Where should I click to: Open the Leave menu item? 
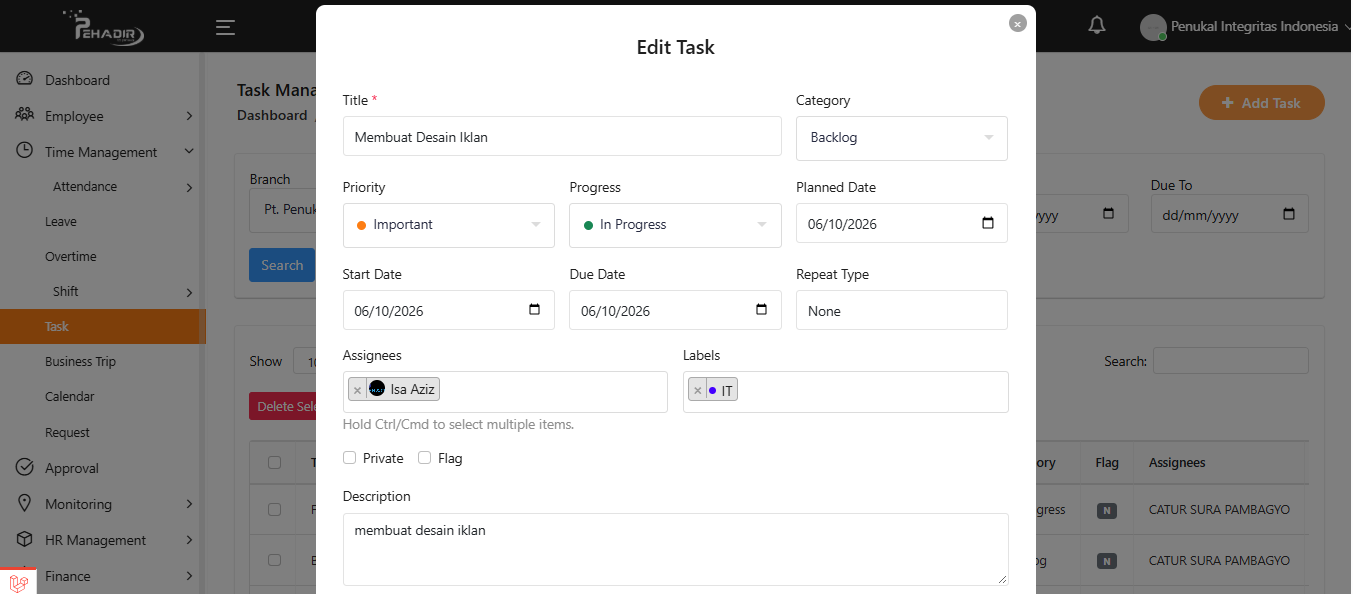pyautogui.click(x=61, y=222)
